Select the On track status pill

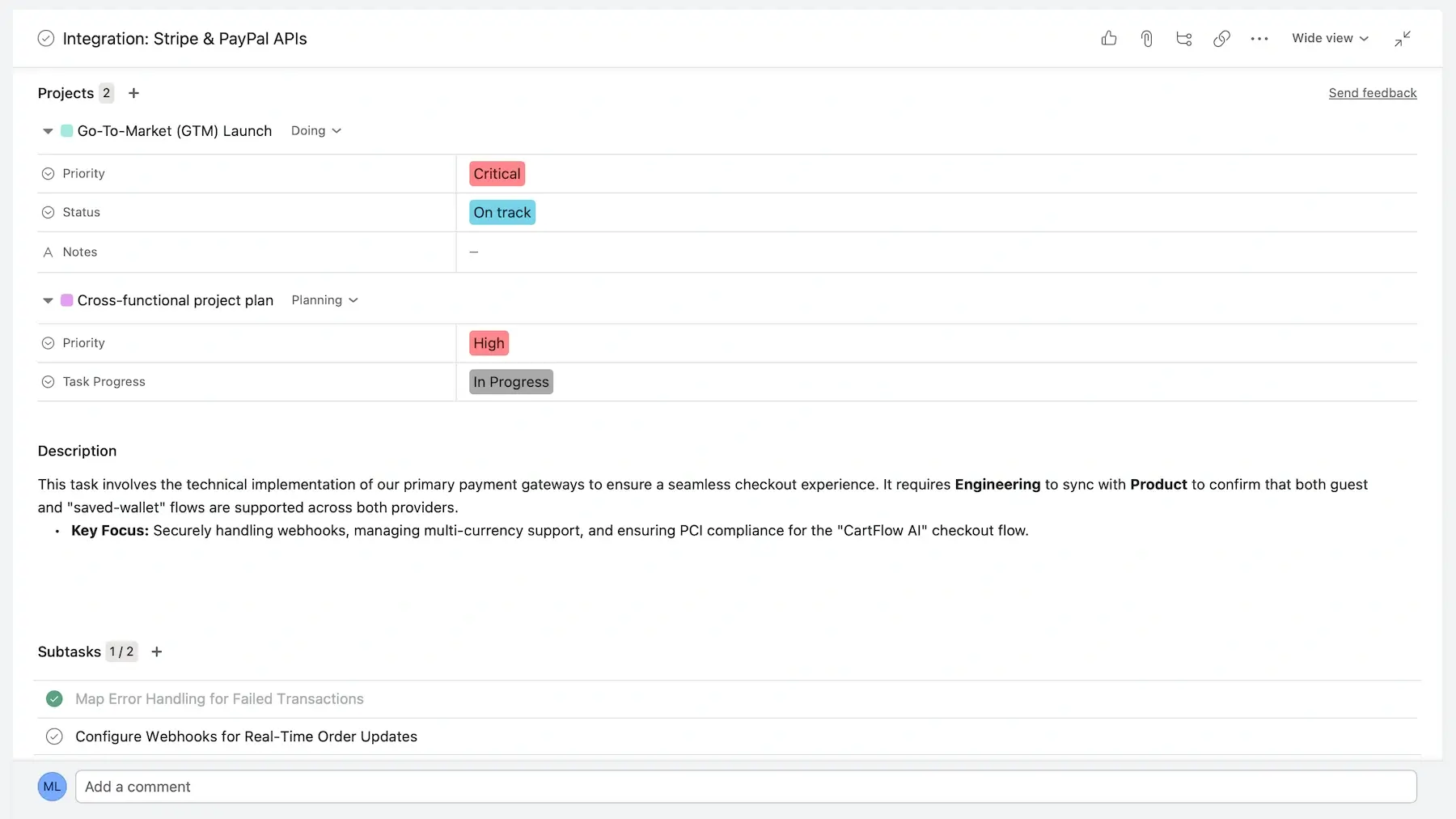point(502,212)
